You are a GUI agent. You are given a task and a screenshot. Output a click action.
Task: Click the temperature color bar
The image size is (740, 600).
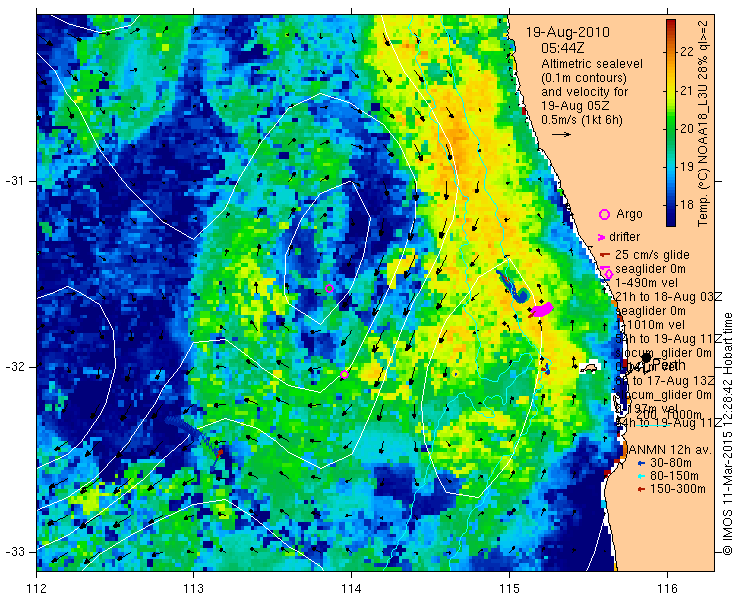coord(671,123)
